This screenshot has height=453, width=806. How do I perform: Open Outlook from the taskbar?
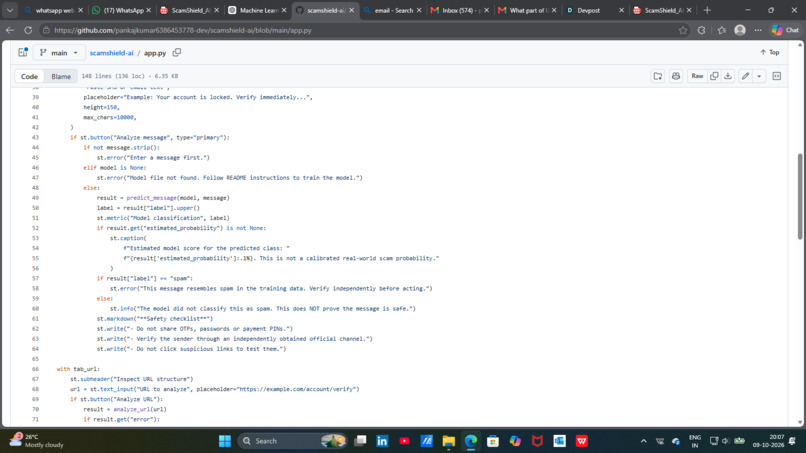click(559, 441)
